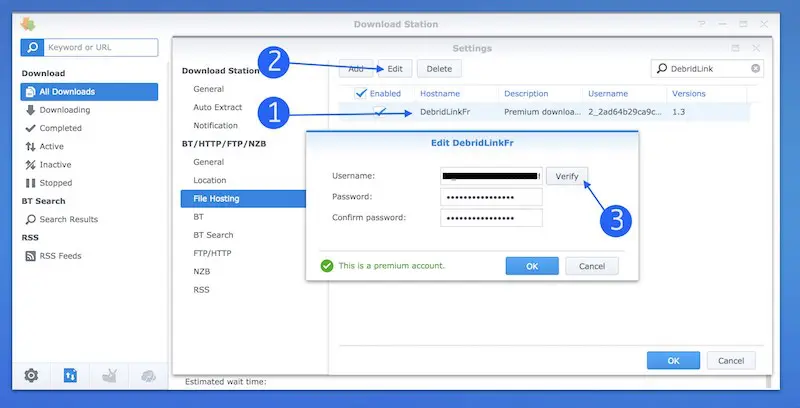Click the Add button in Settings
The width and height of the screenshot is (800, 408).
pos(356,69)
